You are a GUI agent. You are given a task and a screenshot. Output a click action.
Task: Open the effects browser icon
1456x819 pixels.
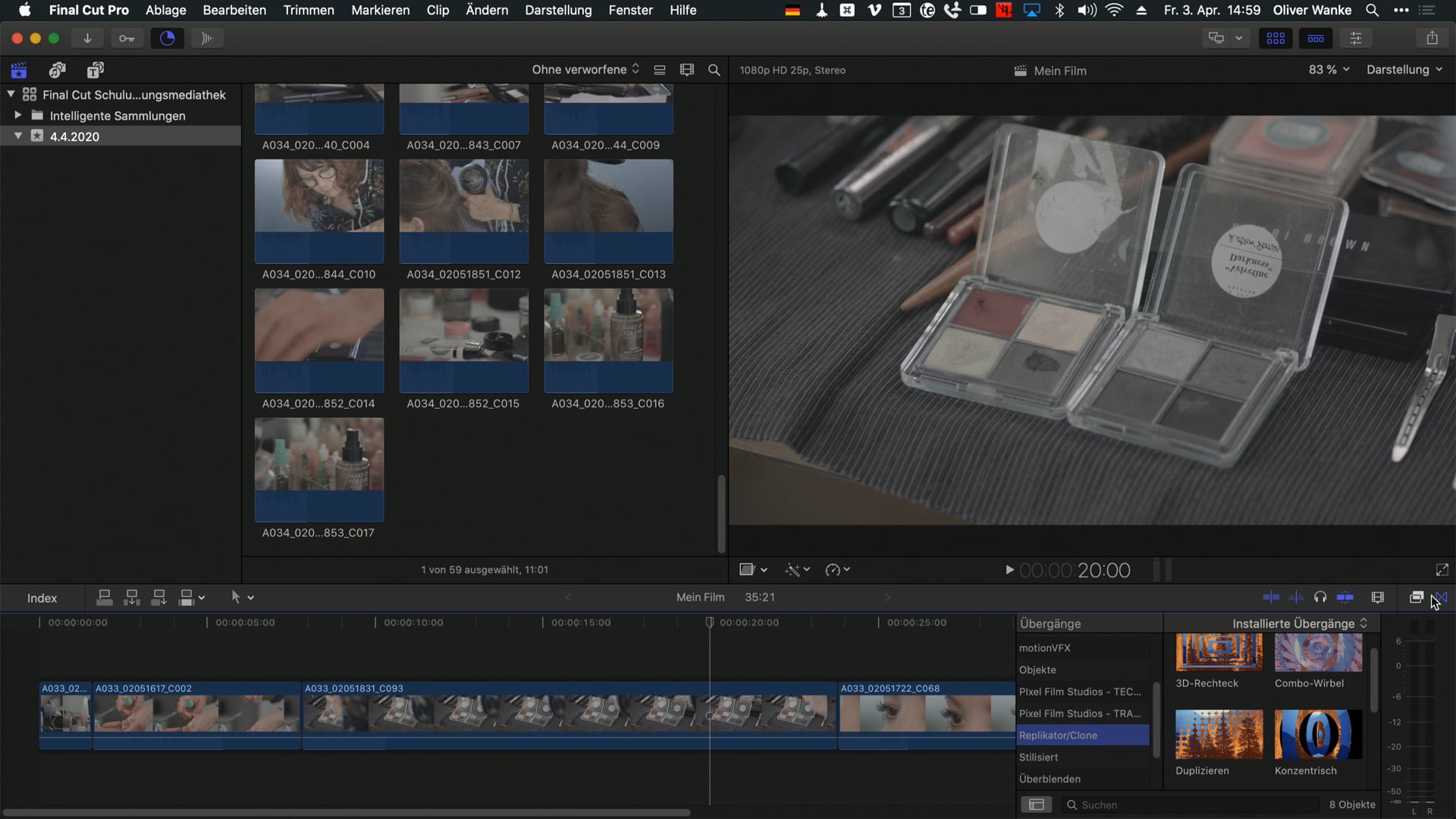click(1416, 598)
